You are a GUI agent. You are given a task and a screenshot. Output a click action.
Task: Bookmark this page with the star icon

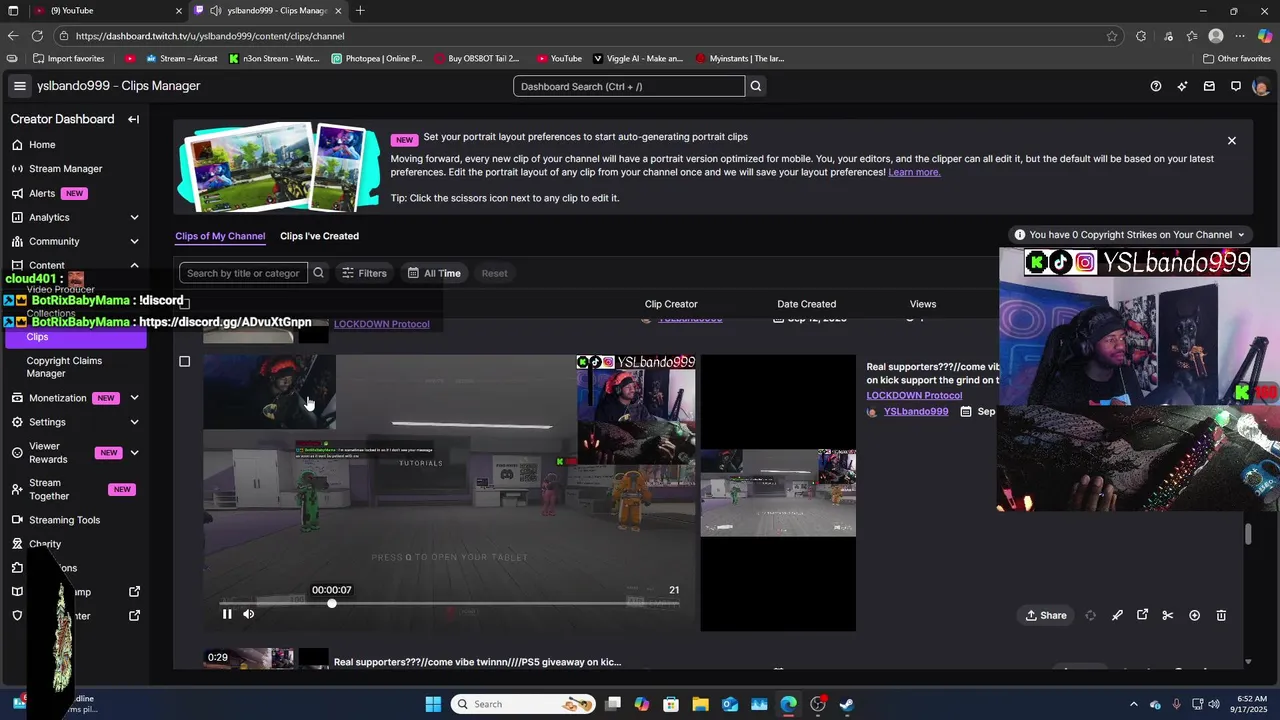tap(1112, 36)
